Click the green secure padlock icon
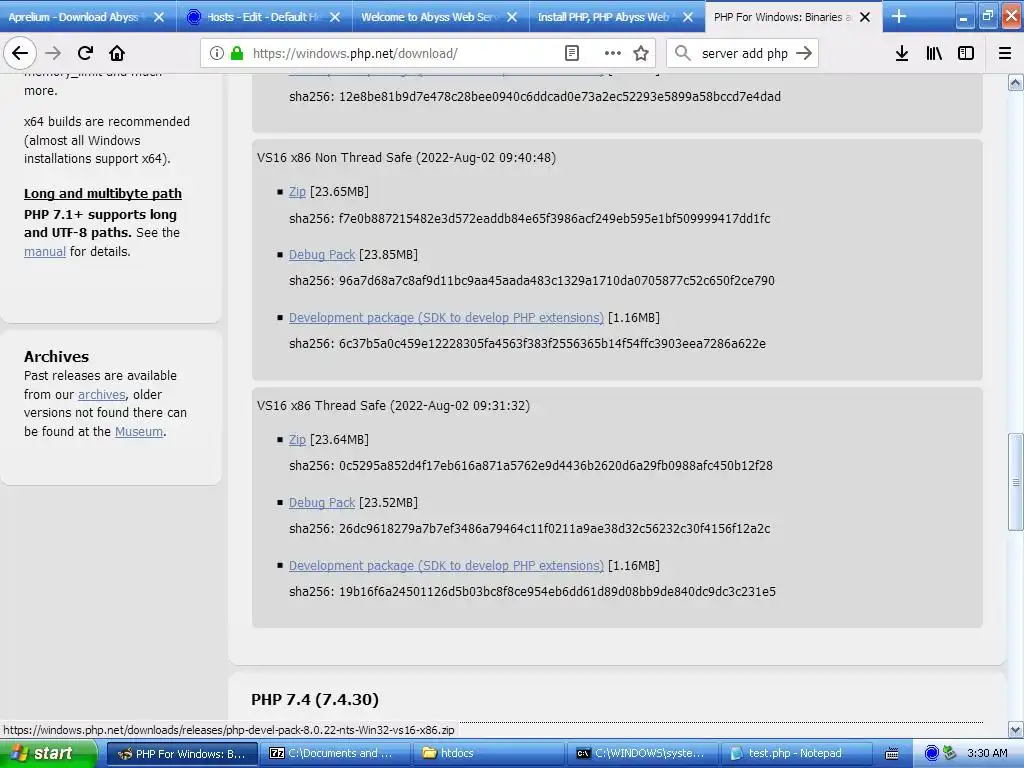Image resolution: width=1024 pixels, height=768 pixels. tap(237, 54)
